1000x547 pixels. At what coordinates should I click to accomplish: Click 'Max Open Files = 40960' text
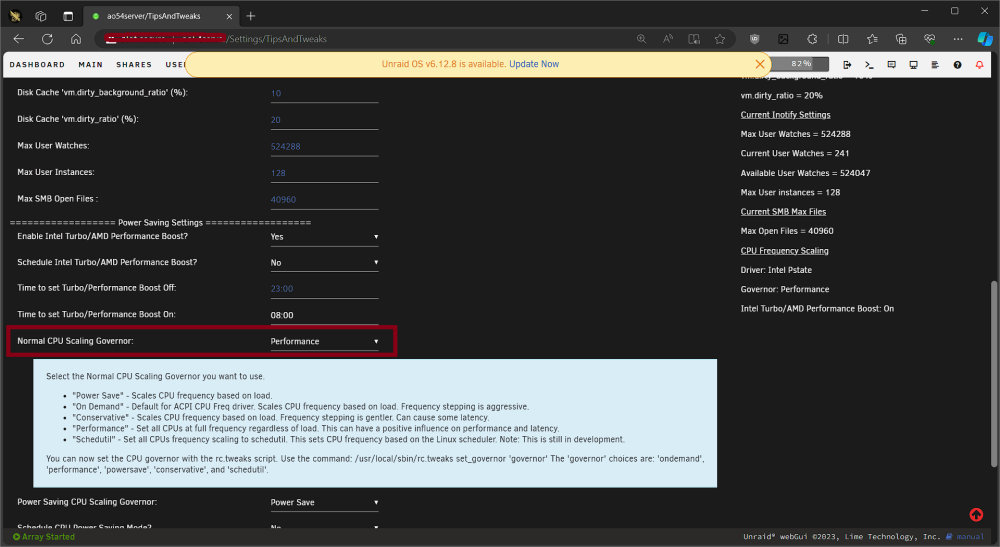point(786,231)
